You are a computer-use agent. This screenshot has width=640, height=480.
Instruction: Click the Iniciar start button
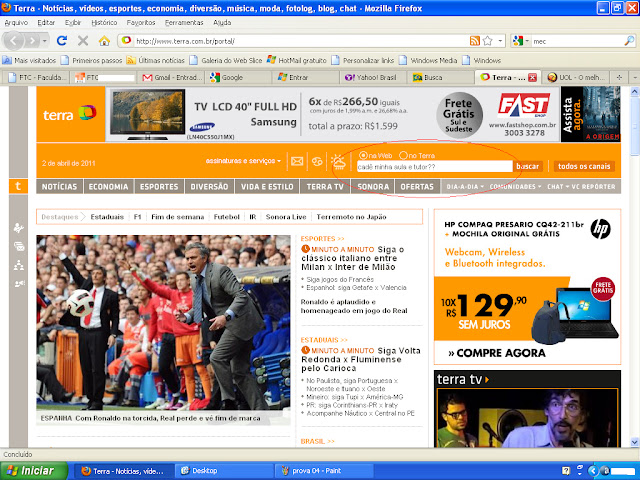coord(33,471)
